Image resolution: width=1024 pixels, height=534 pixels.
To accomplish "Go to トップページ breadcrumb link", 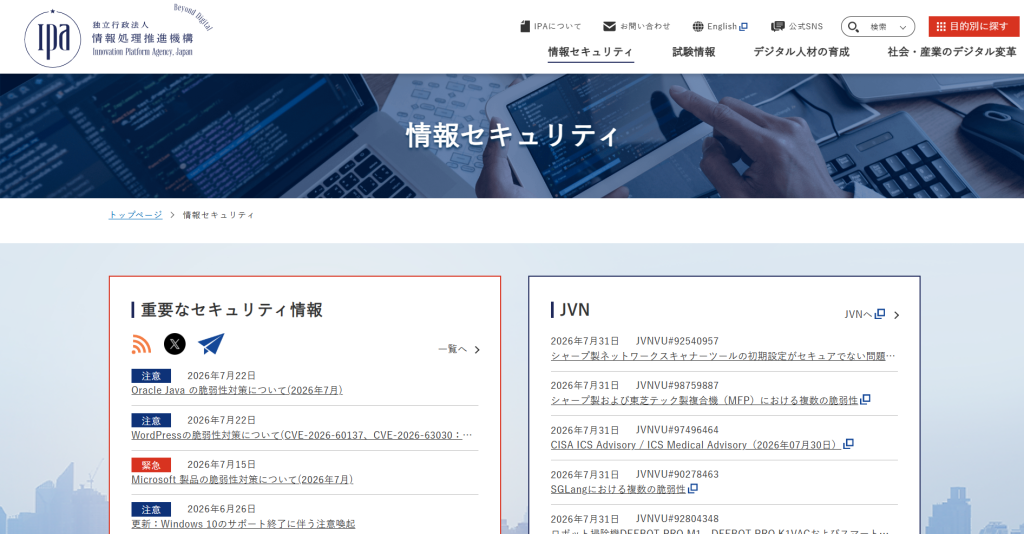I will 135,215.
